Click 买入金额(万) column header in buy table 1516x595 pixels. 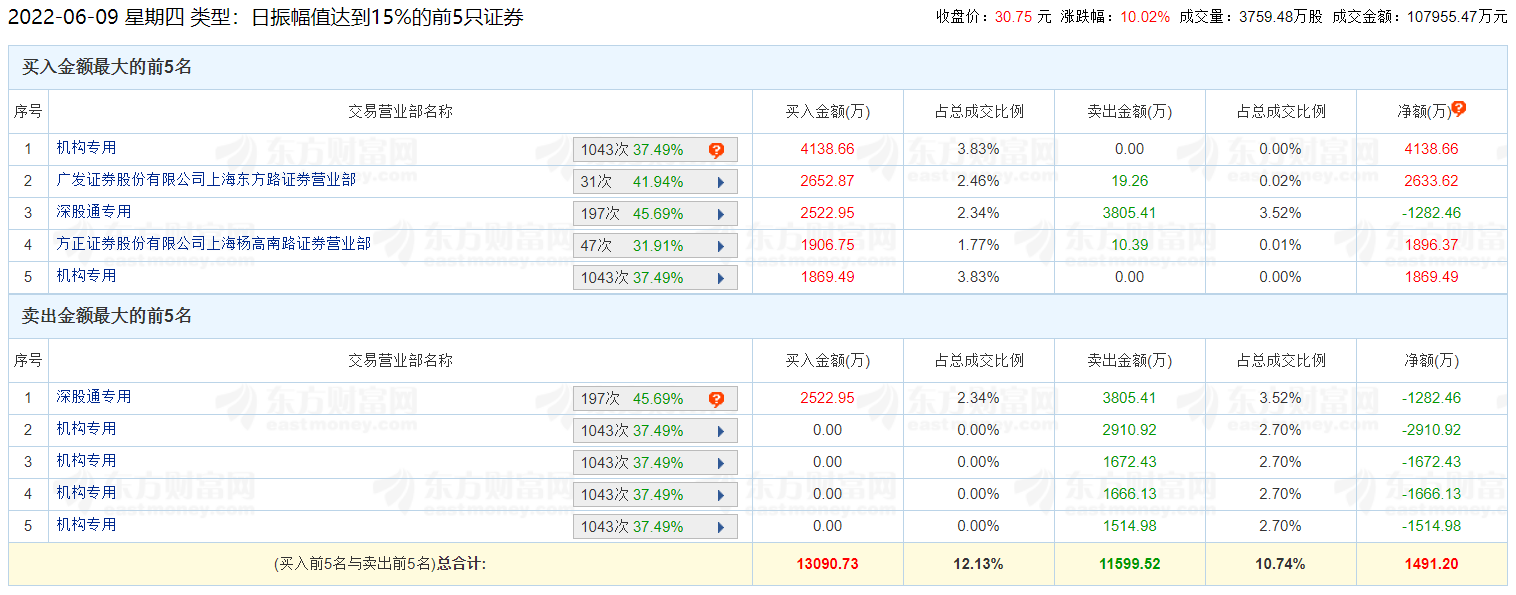[827, 112]
